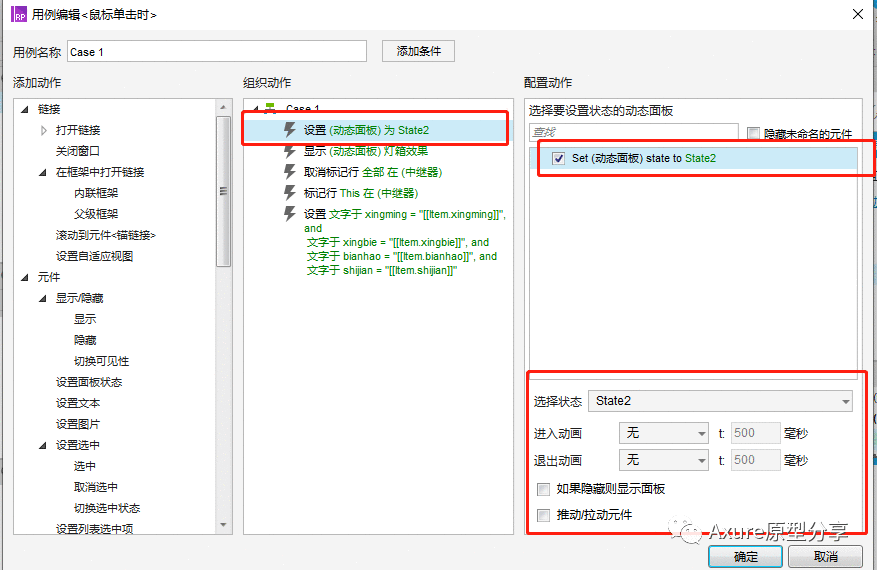This screenshot has width=877, height=570.
Task: Select 切换选中状态 action
Action: coord(107,508)
